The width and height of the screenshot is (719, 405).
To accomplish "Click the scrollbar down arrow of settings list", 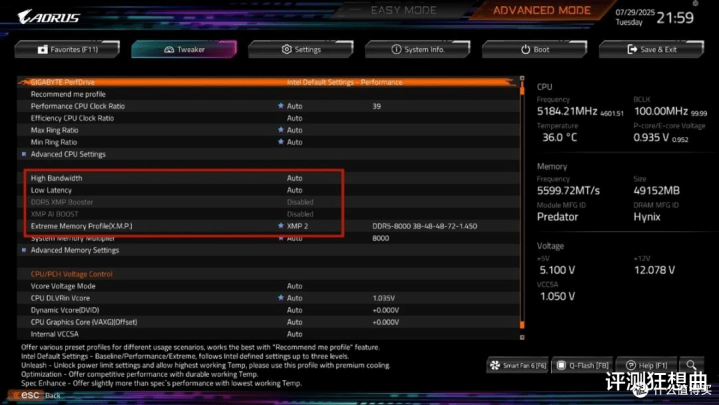I will pos(522,337).
